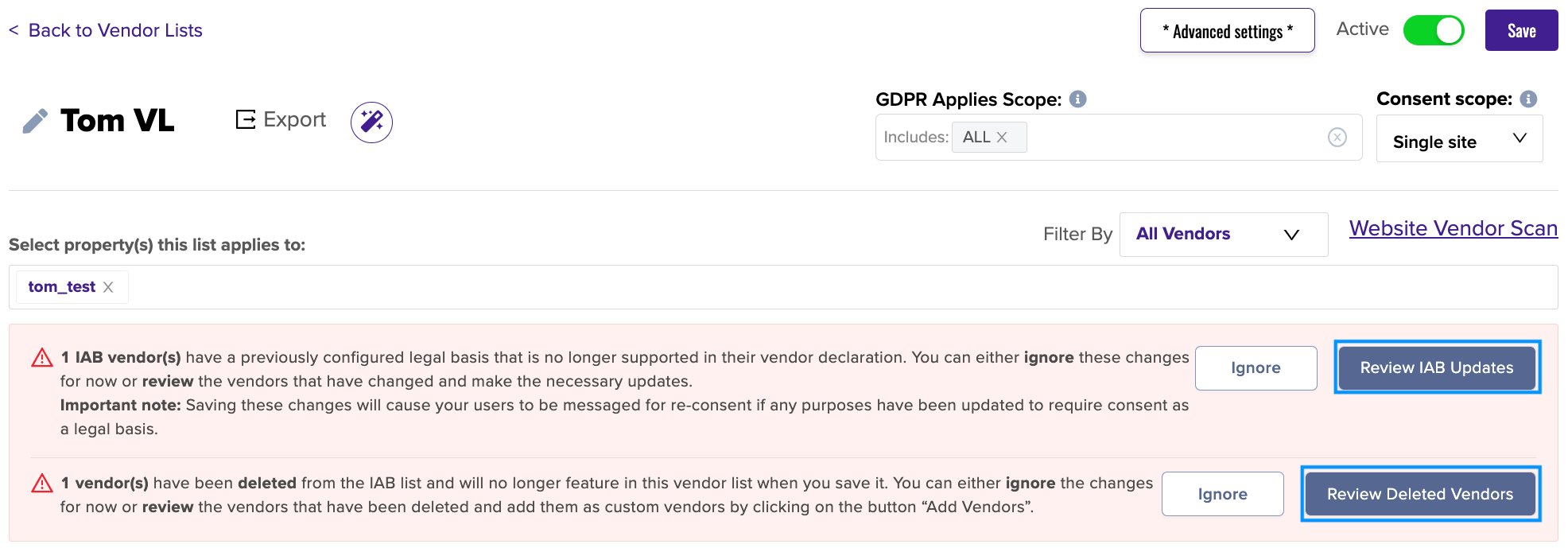
Task: Open Advanced settings
Action: (1227, 30)
